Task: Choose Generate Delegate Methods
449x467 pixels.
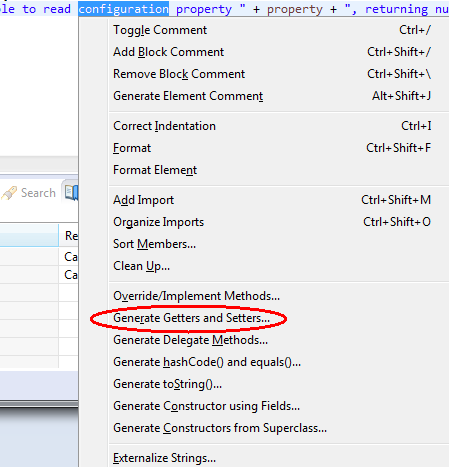Action: click(x=264, y=340)
